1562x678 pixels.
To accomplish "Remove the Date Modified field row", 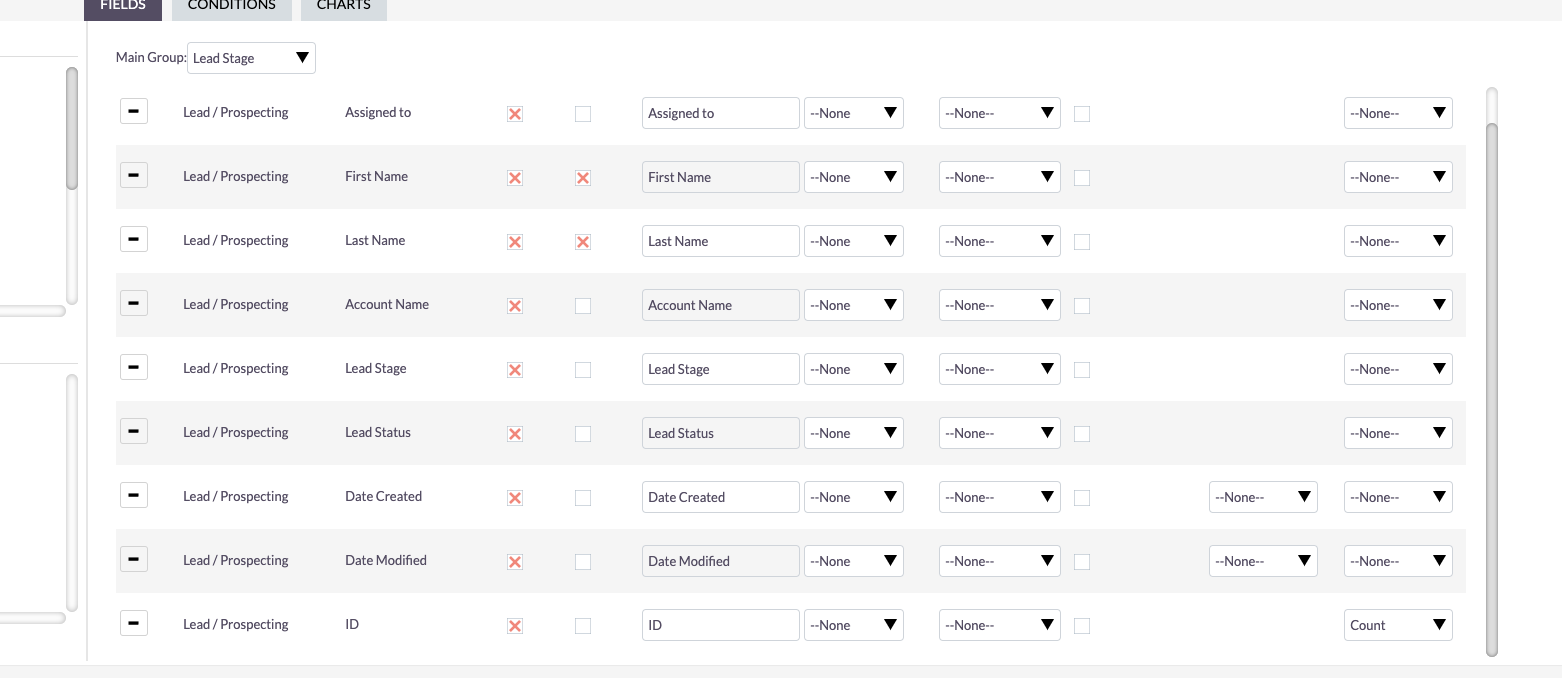I will pos(134,559).
